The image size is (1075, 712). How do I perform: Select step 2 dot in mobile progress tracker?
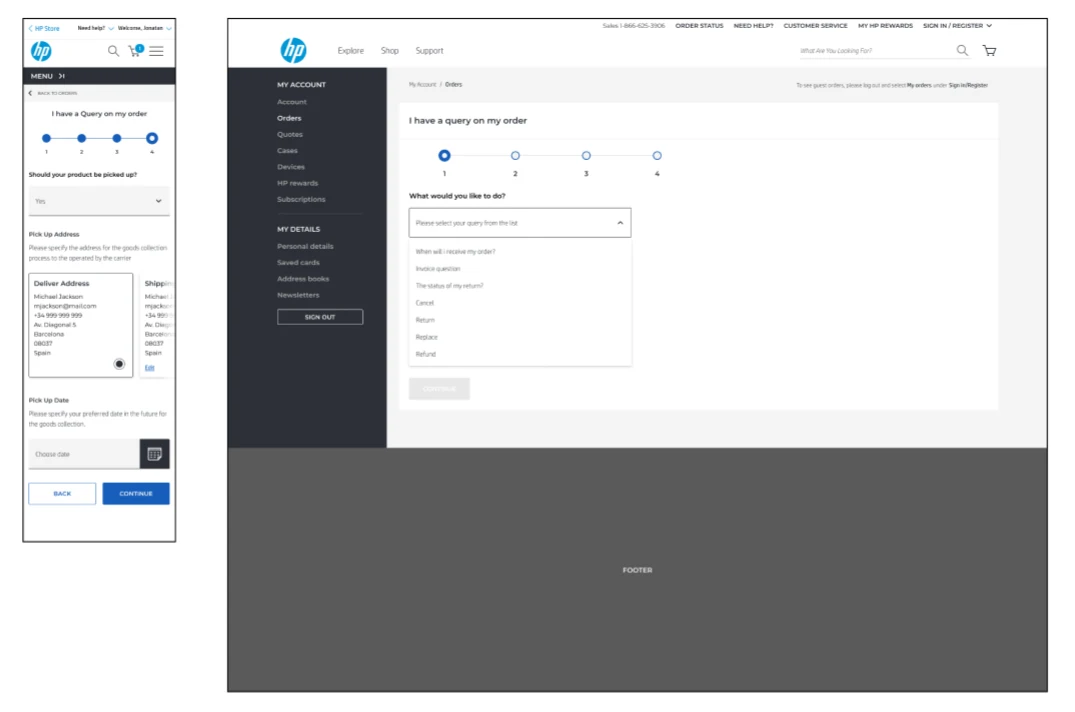pos(82,138)
